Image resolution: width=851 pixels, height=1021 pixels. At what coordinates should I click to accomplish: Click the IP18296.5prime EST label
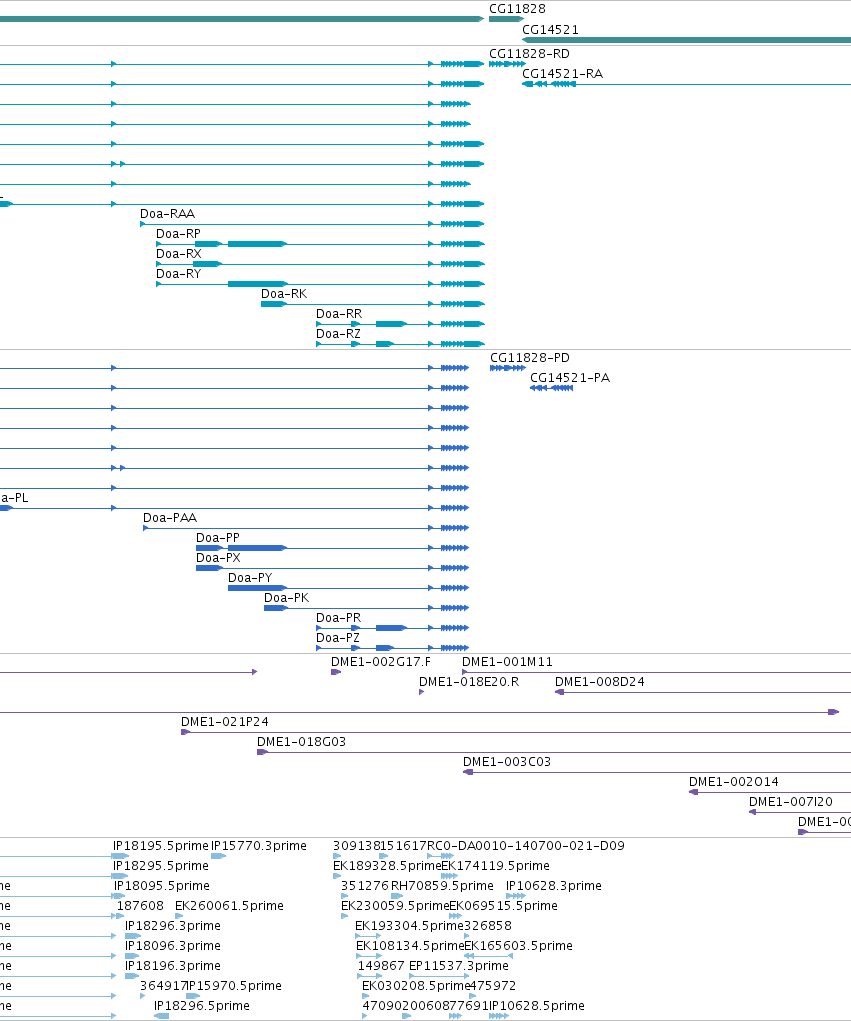(x=202, y=1005)
